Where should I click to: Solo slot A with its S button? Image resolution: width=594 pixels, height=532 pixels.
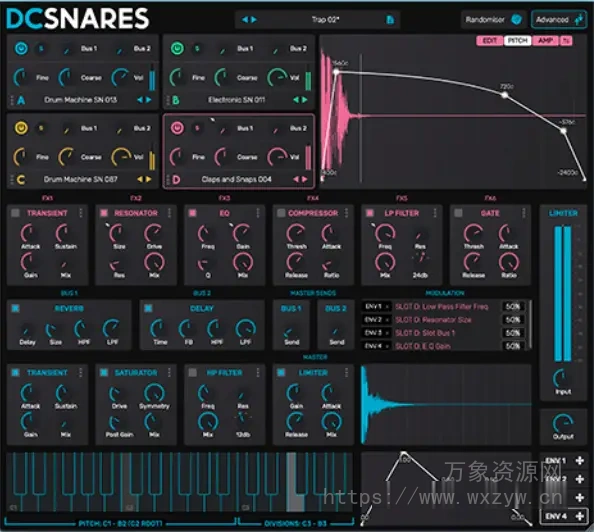[41, 49]
